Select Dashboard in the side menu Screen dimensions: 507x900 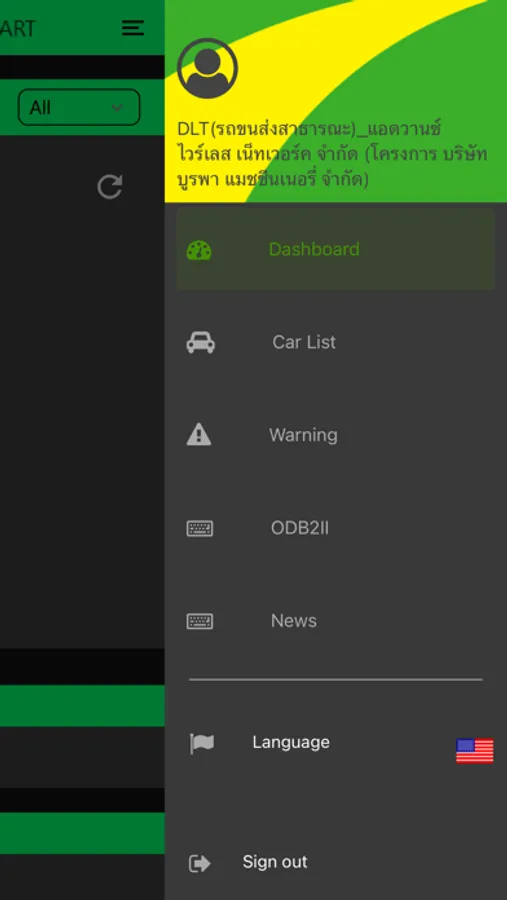pyautogui.click(x=335, y=249)
